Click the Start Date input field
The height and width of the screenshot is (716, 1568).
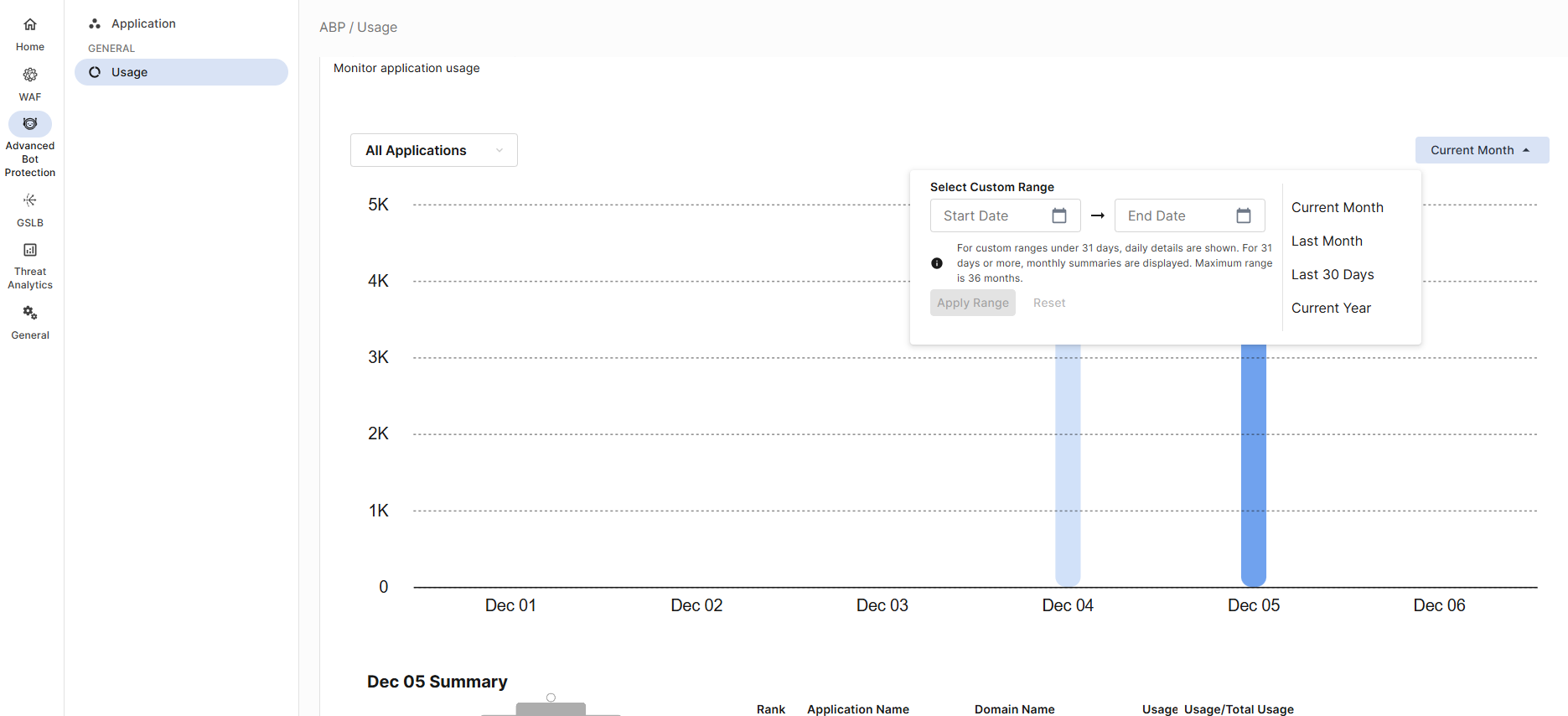1006,215
